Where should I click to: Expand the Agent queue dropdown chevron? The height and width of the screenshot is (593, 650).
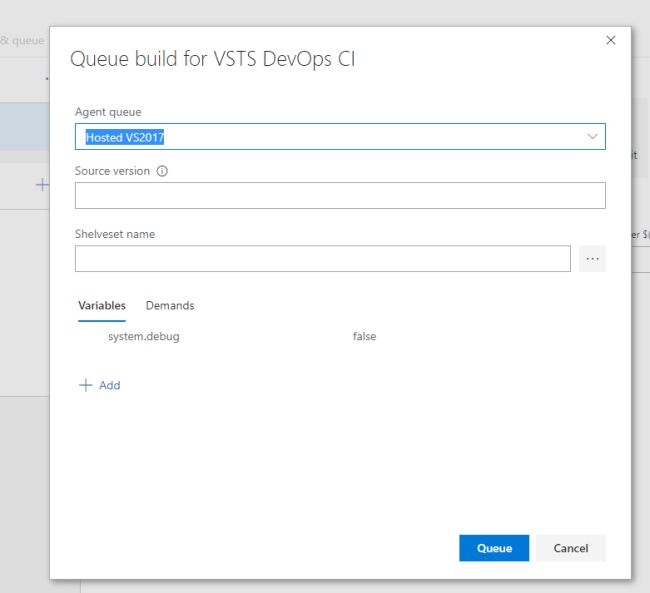[x=592, y=136]
